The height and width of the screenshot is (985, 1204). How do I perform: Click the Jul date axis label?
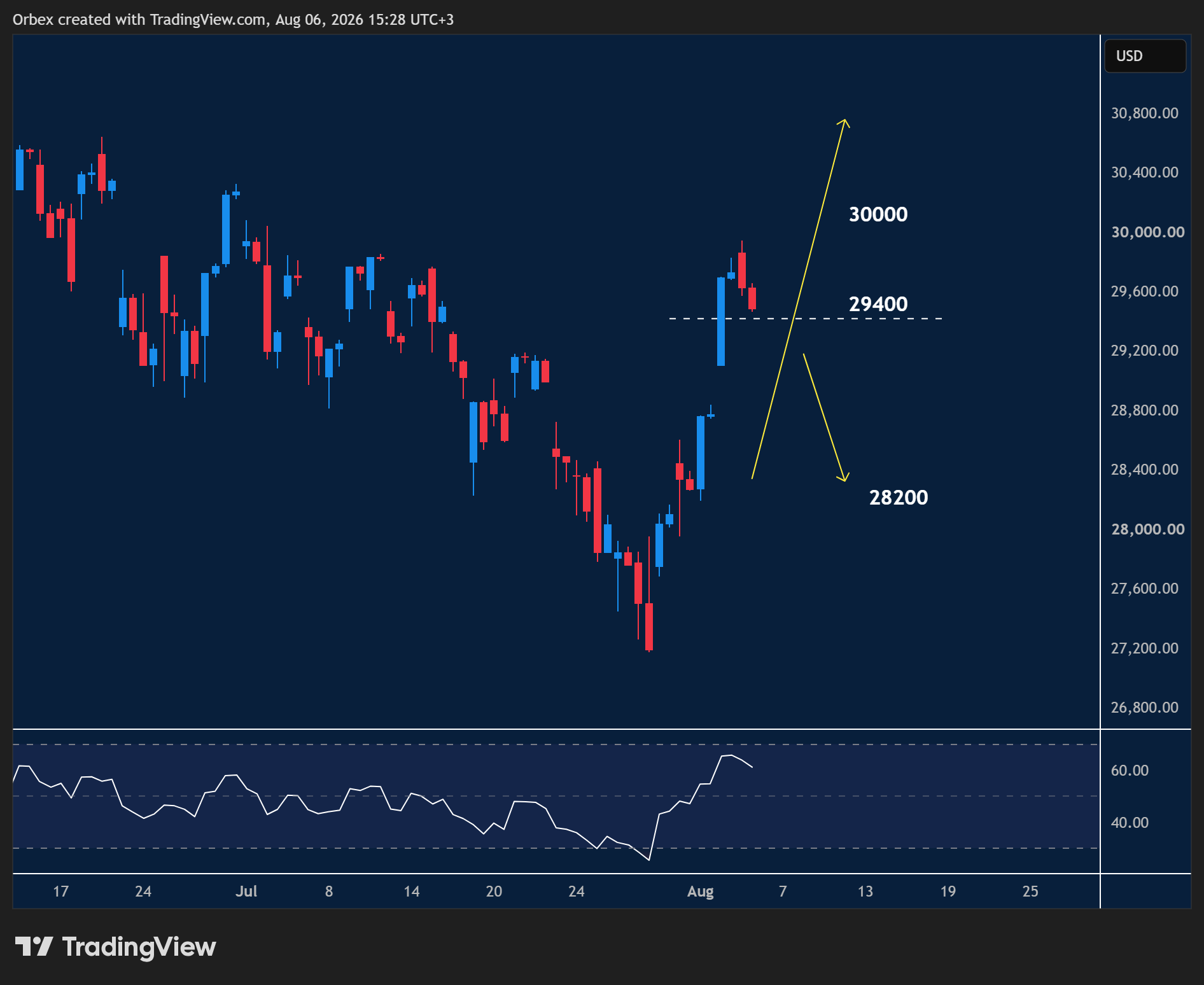[246, 891]
